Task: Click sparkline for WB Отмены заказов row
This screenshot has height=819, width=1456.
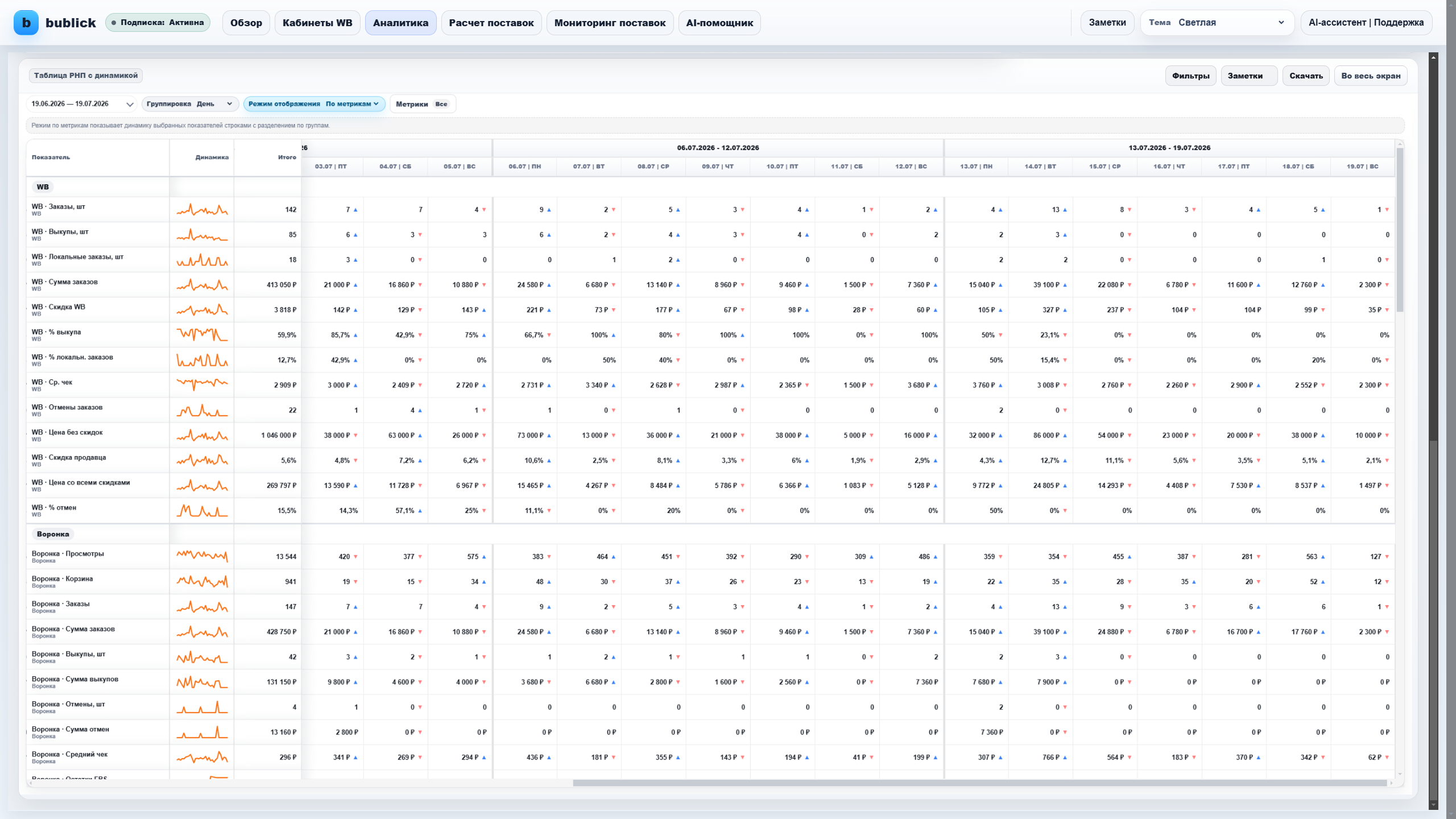Action: click(202, 410)
